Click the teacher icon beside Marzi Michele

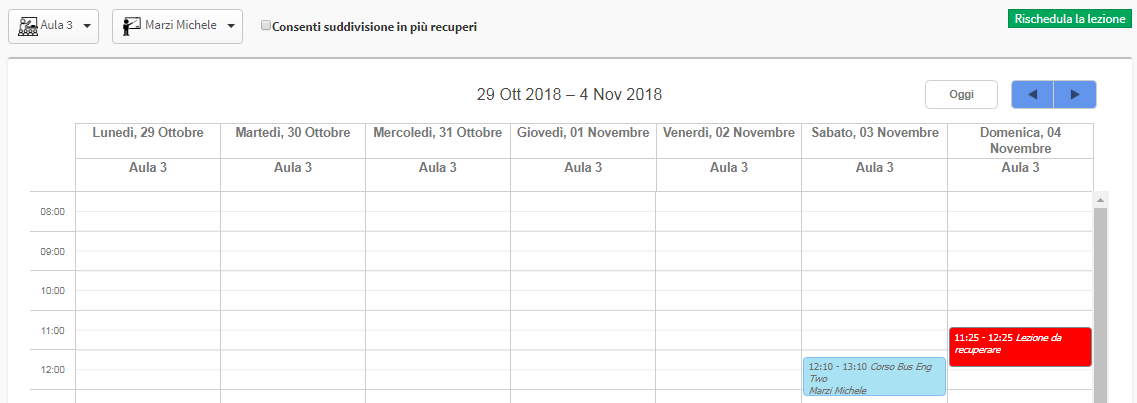point(131,27)
